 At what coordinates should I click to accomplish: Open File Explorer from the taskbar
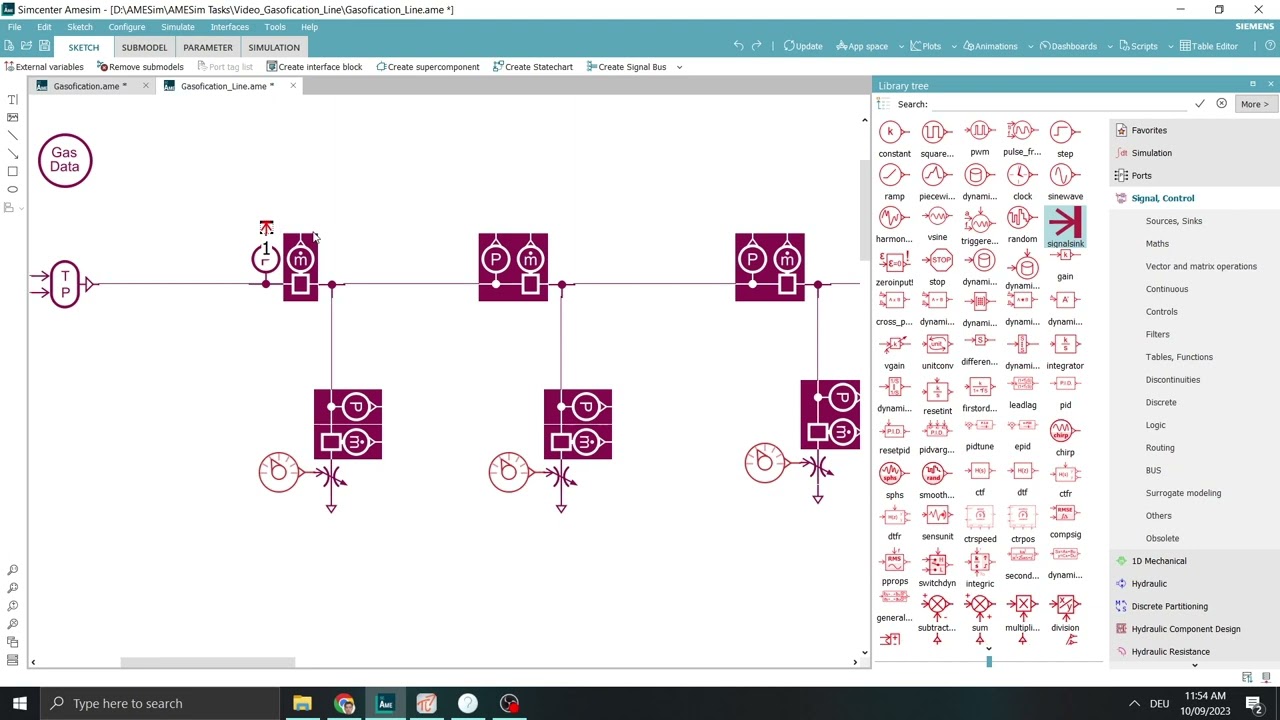click(302, 703)
